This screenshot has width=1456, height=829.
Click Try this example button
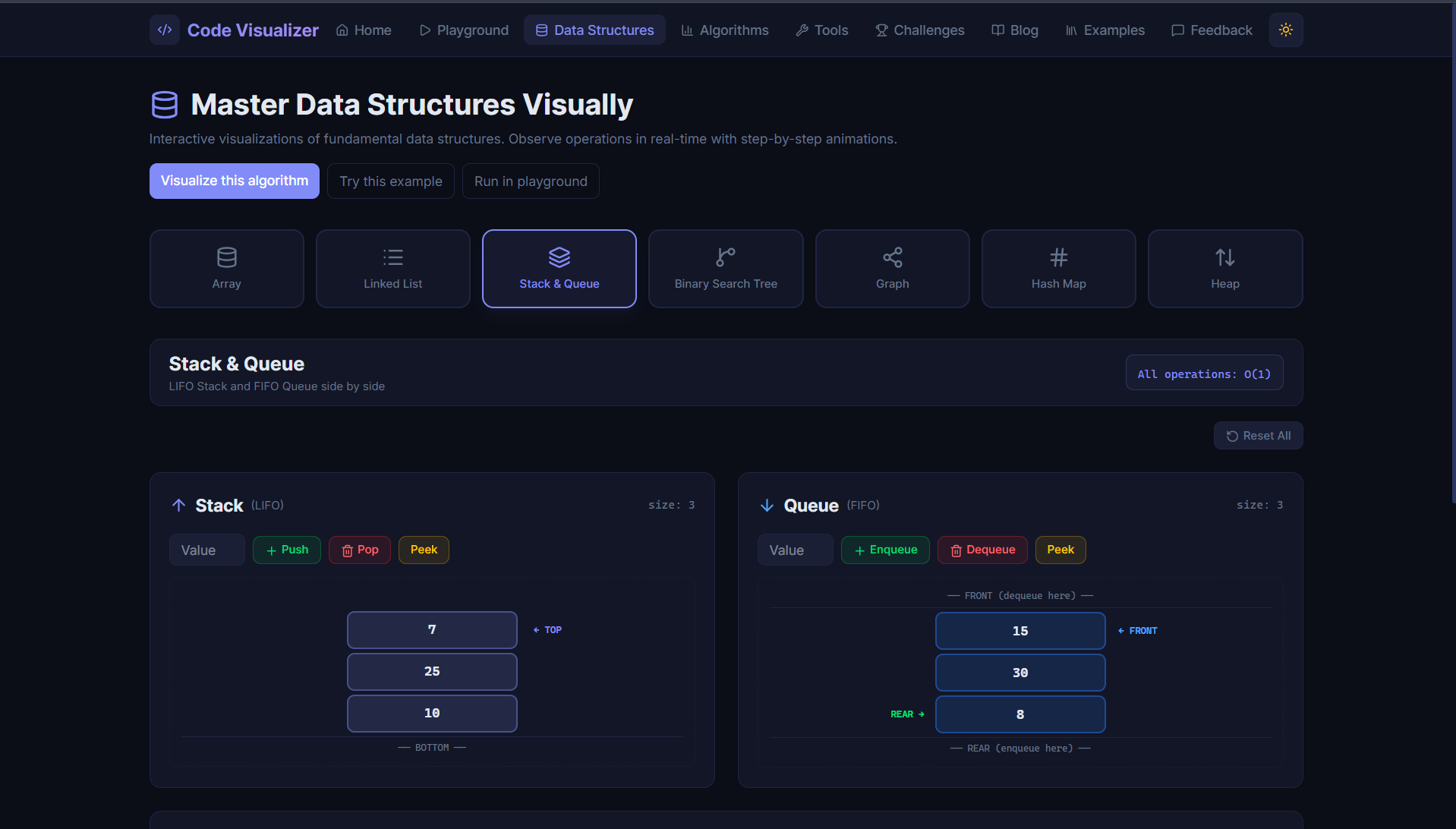[391, 181]
